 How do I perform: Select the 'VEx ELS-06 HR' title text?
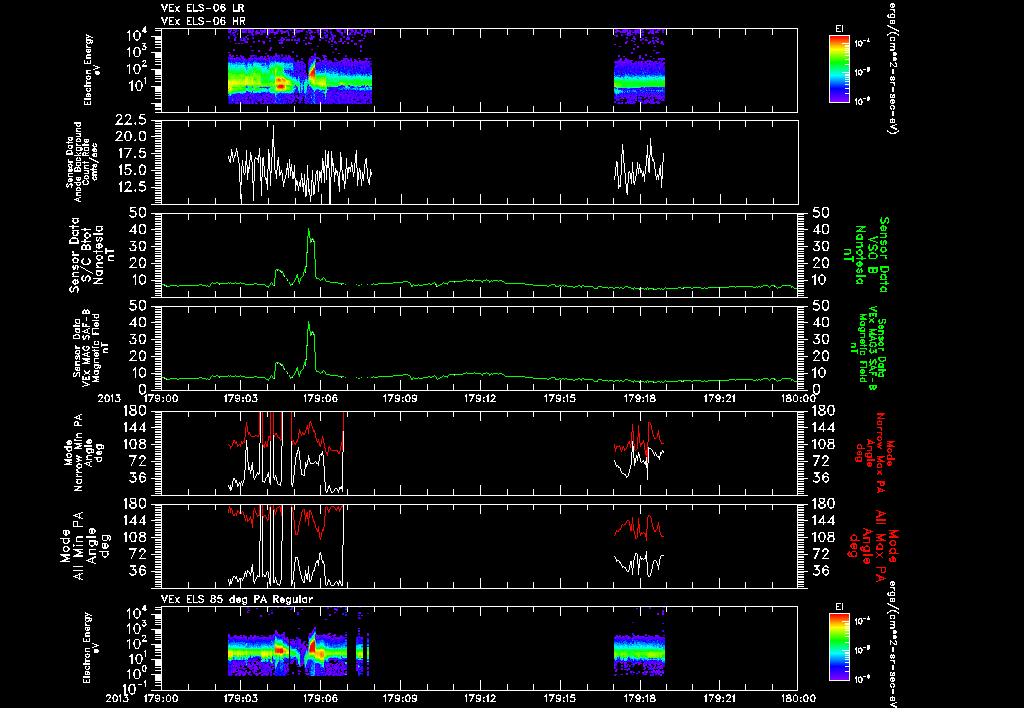coord(203,22)
